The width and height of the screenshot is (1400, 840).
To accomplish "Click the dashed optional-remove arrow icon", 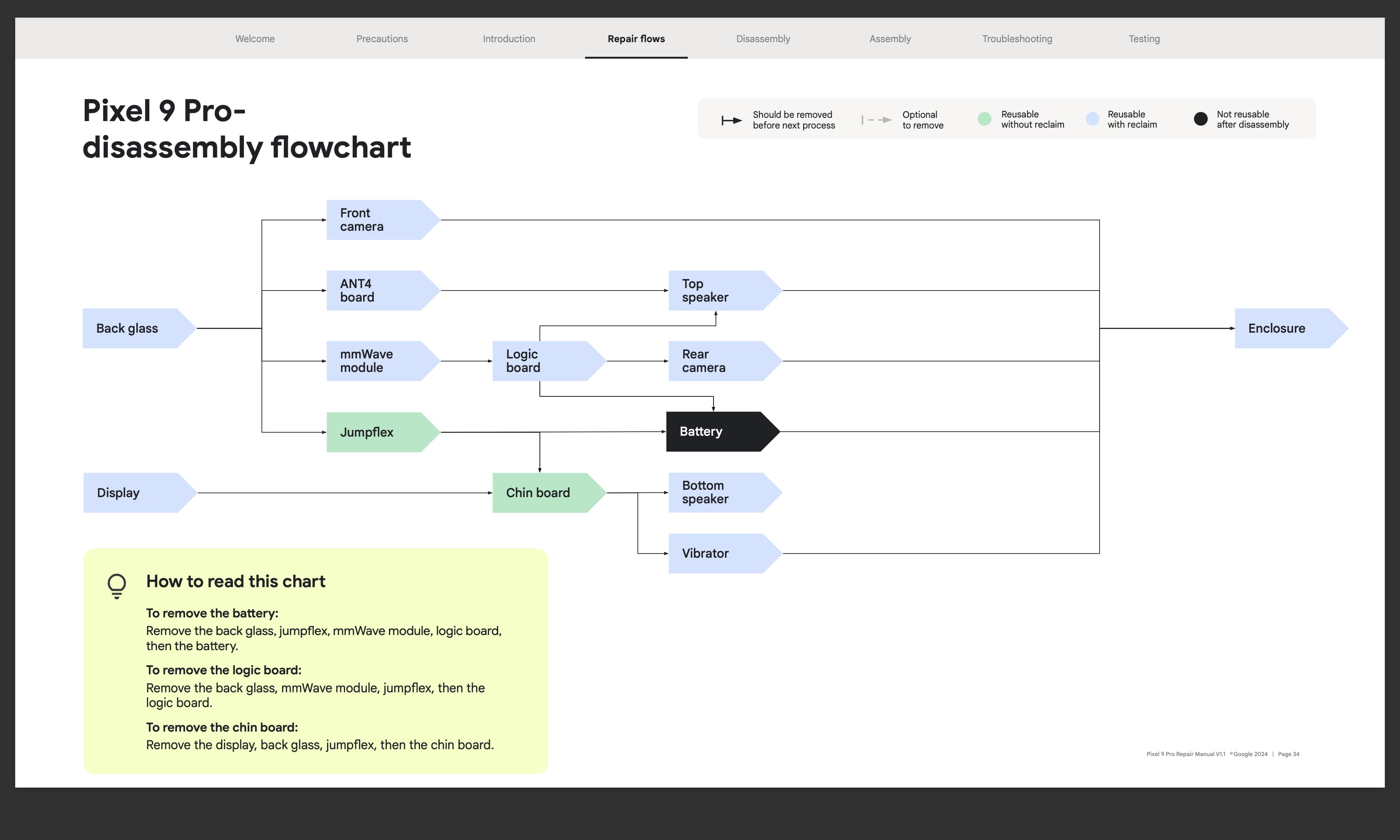I will pos(877,120).
